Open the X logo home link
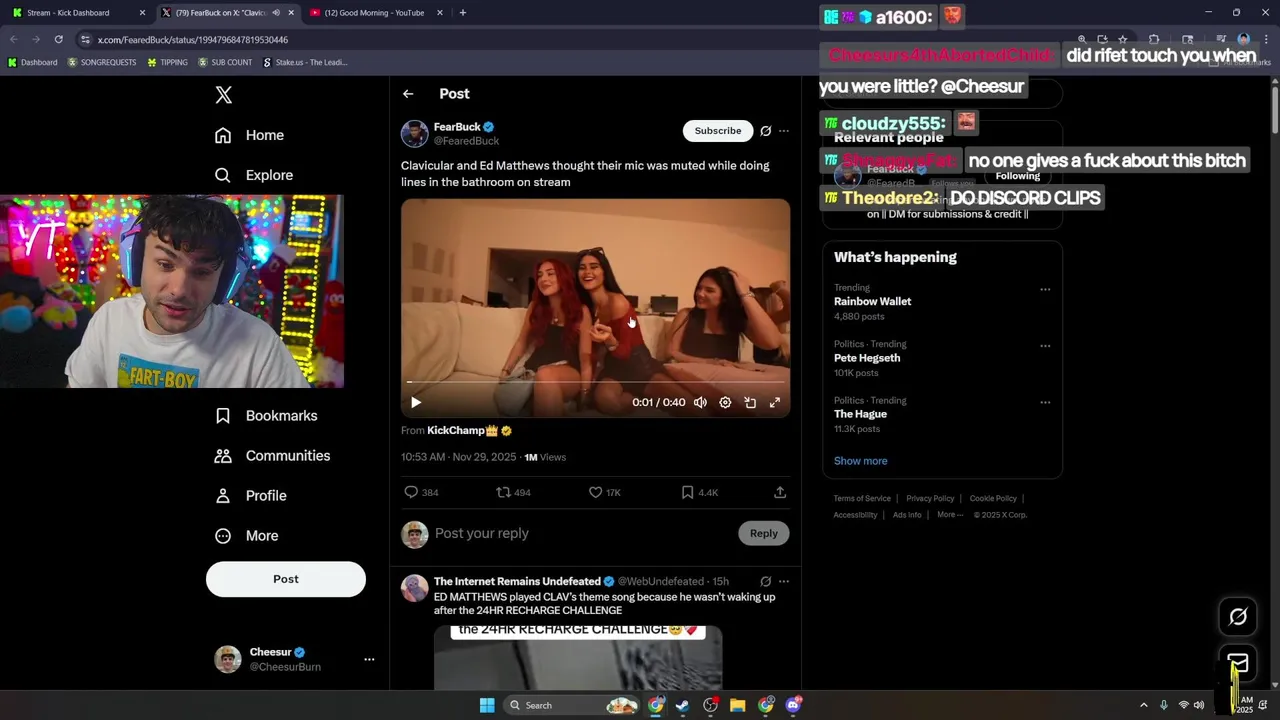 click(x=223, y=95)
